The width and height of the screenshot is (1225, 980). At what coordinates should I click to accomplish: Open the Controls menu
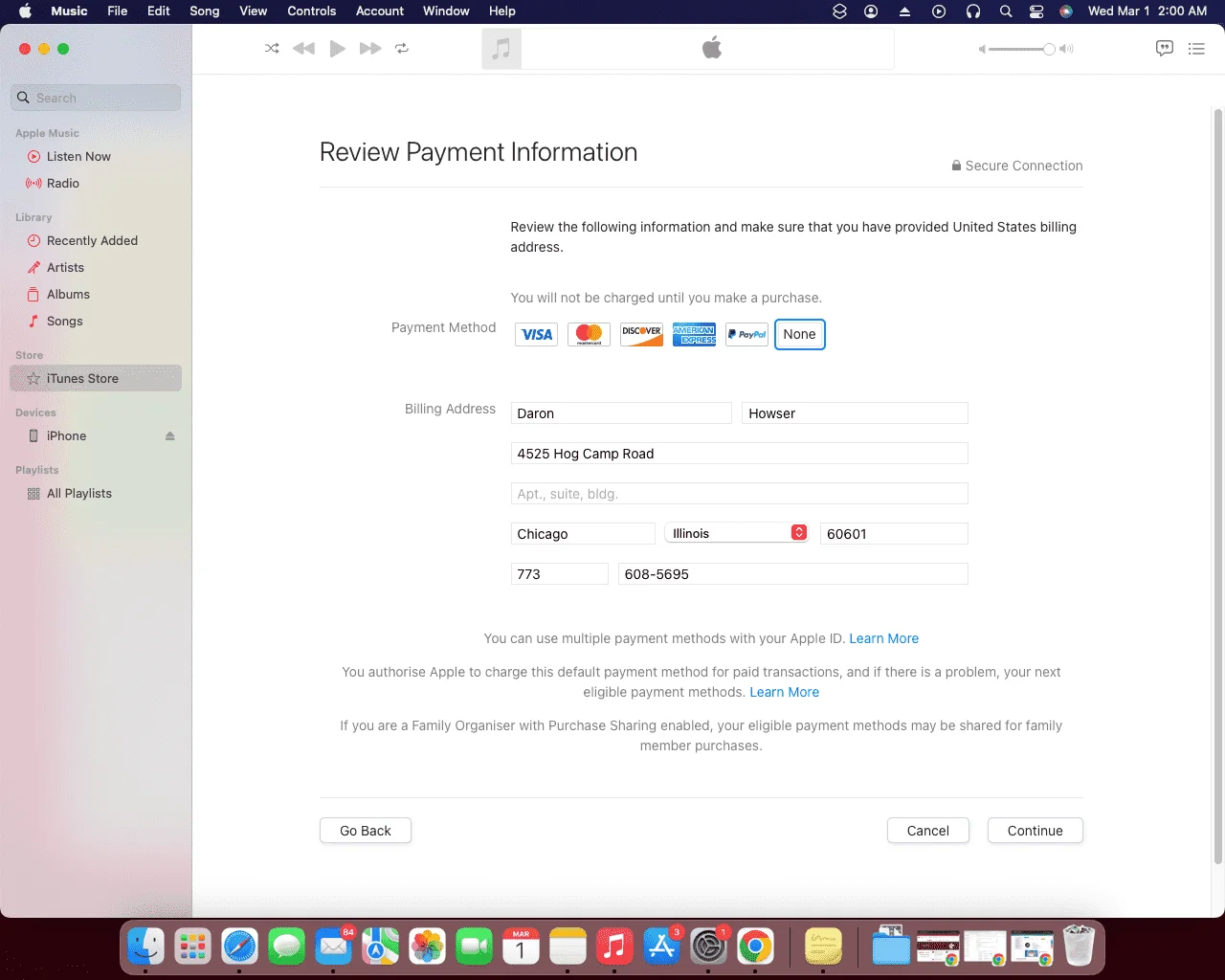pyautogui.click(x=312, y=11)
